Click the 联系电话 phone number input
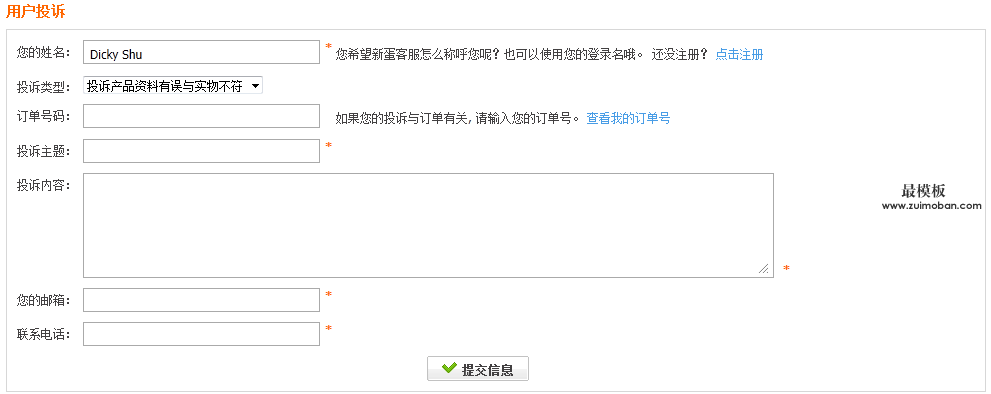Image resolution: width=991 pixels, height=394 pixels. point(202,335)
